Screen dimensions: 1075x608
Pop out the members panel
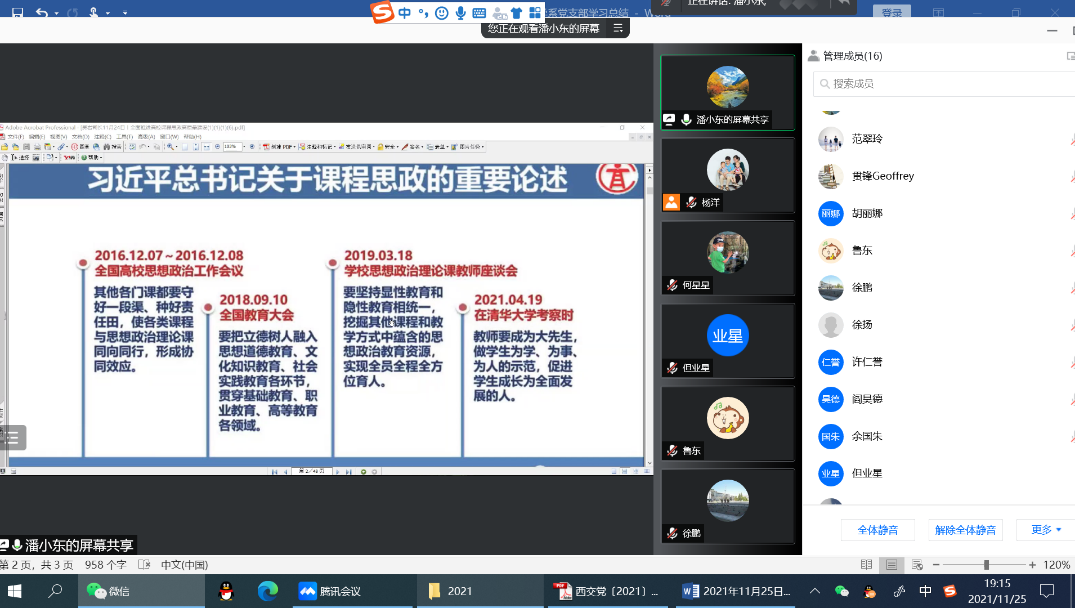pyautogui.click(x=1070, y=56)
